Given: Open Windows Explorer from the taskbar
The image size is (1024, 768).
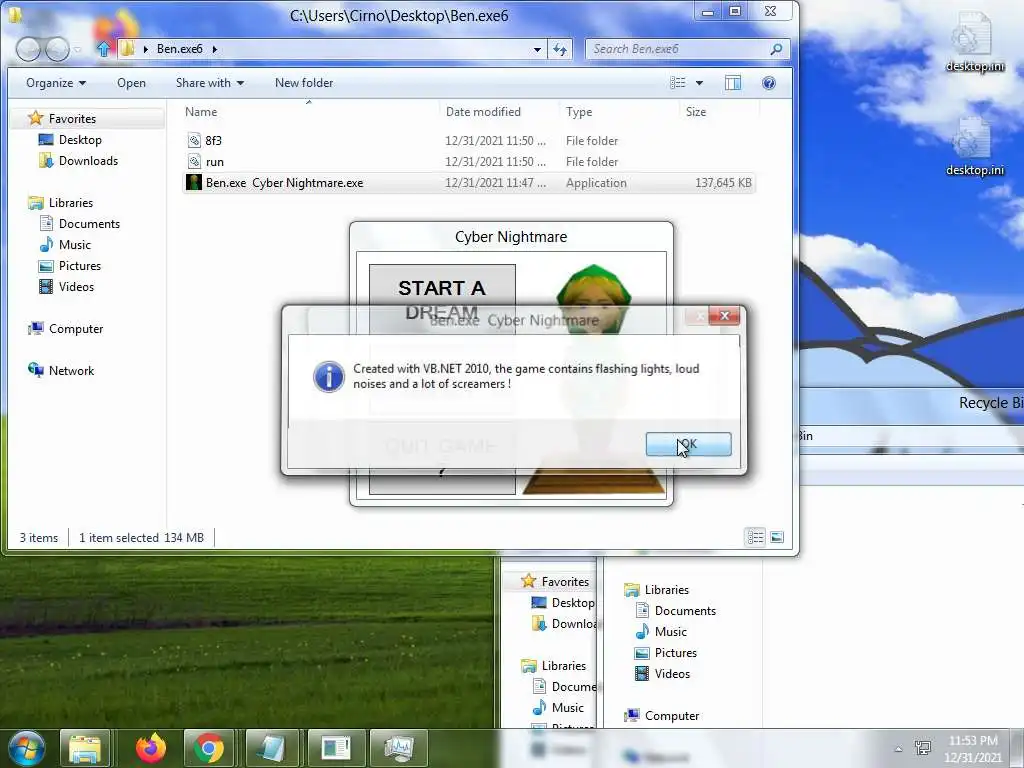Looking at the screenshot, I should tap(85, 748).
